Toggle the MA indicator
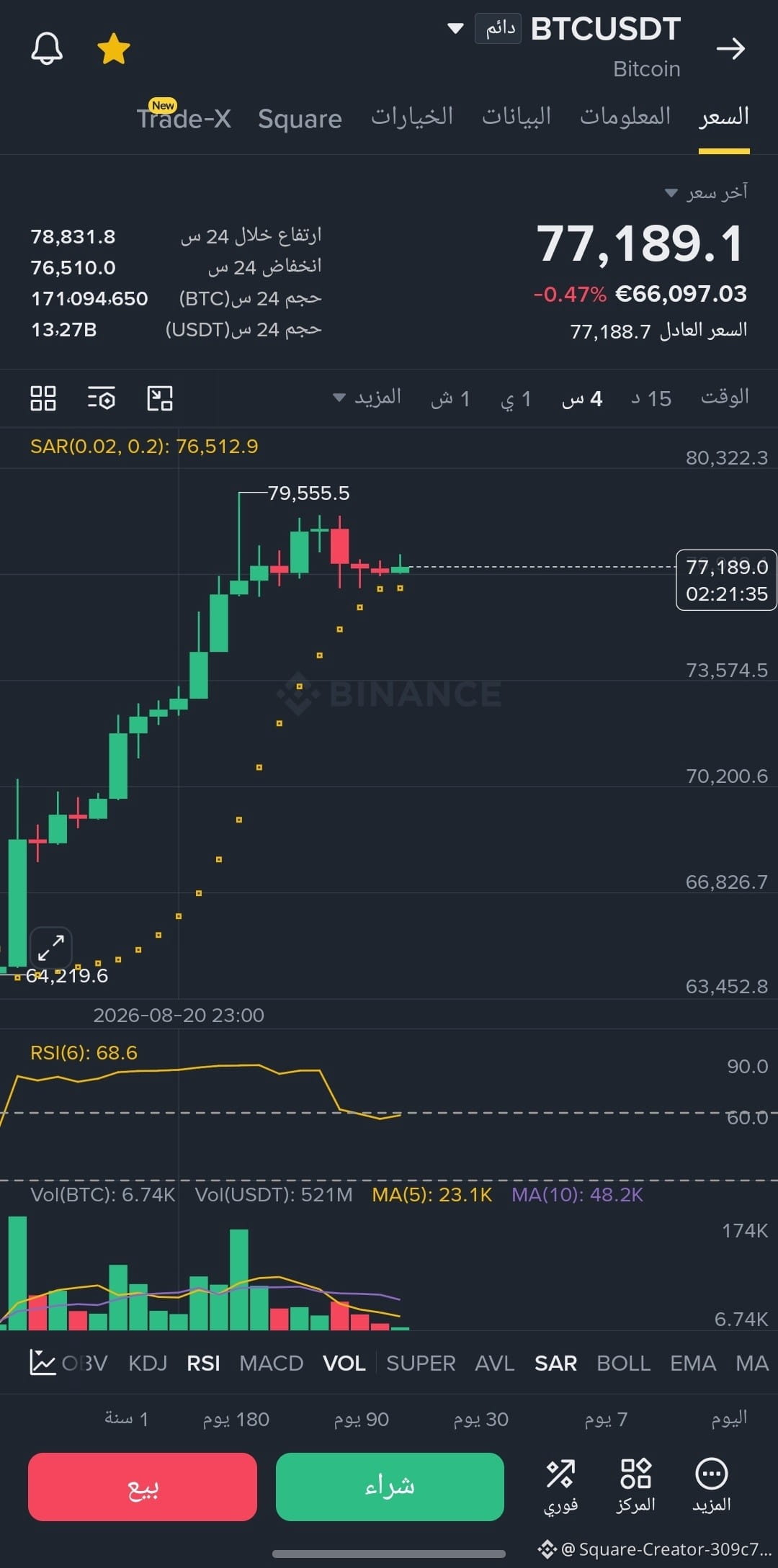 click(x=752, y=1363)
